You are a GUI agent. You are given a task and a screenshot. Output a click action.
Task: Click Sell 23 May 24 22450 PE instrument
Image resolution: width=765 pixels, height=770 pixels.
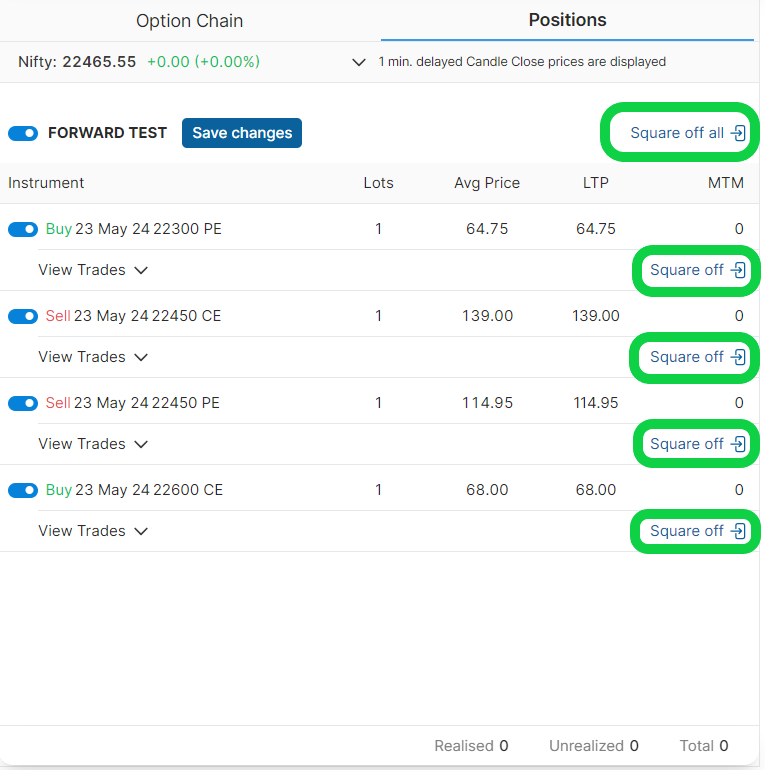[133, 403]
